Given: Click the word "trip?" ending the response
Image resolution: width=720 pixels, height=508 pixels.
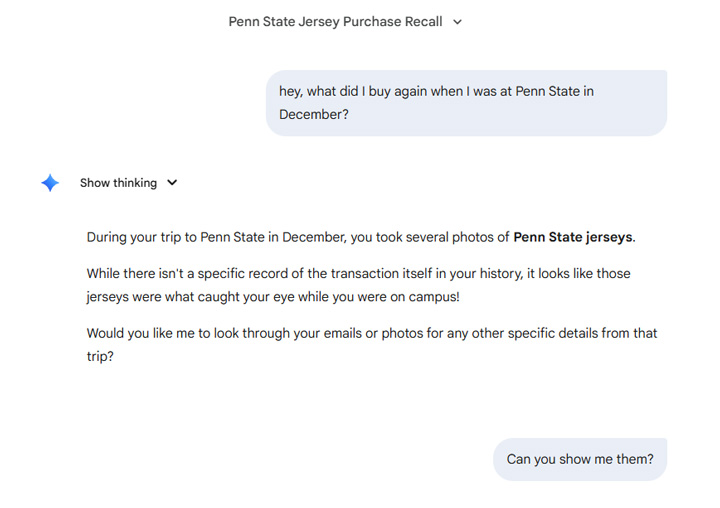Looking at the screenshot, I should tap(100, 356).
